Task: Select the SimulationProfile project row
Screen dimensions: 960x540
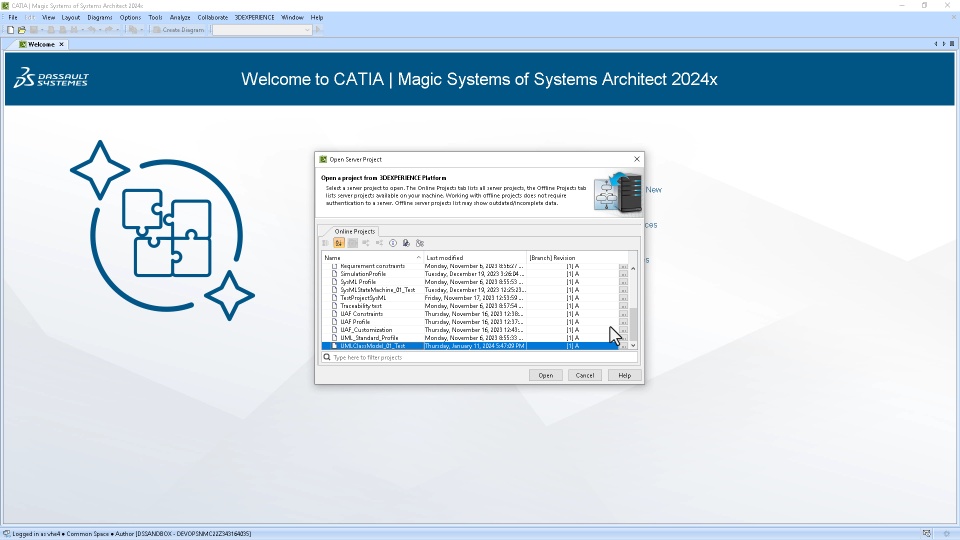Action: click(x=470, y=274)
